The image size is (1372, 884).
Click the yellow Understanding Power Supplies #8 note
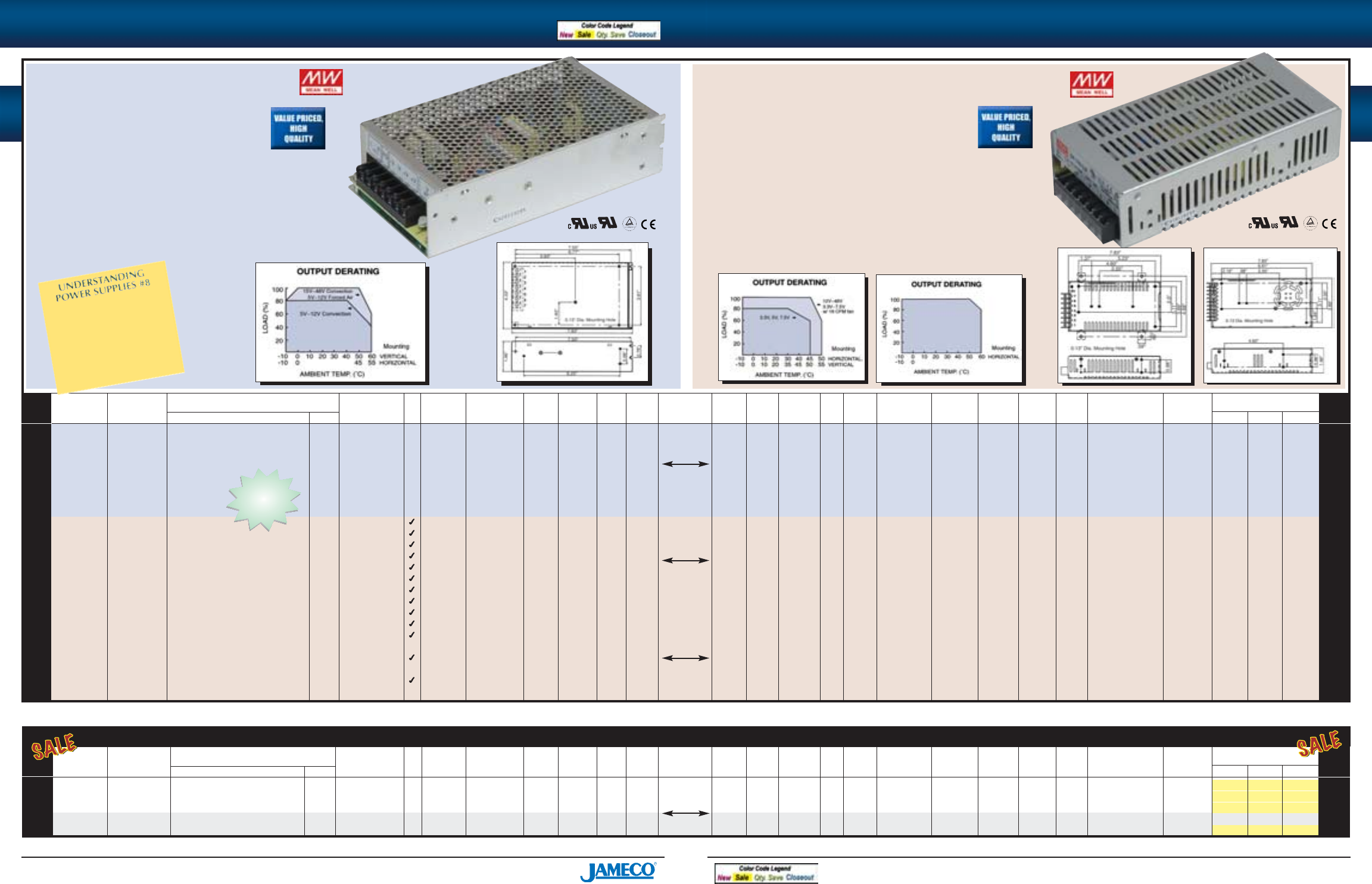(111, 327)
